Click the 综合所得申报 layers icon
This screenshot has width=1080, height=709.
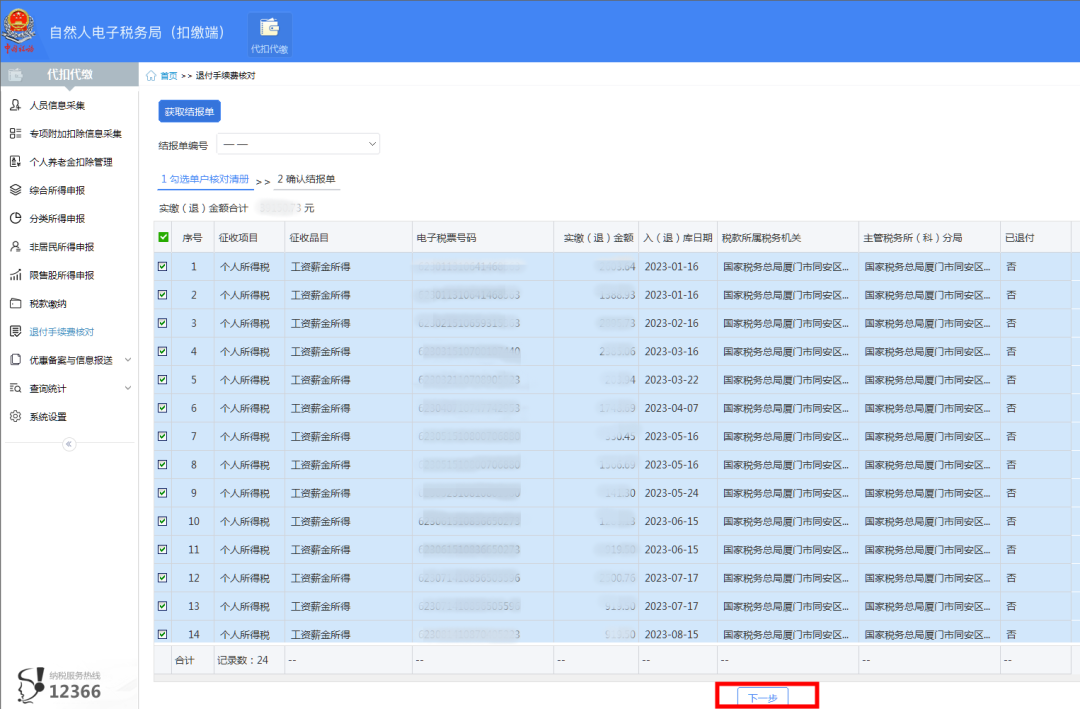(x=15, y=189)
